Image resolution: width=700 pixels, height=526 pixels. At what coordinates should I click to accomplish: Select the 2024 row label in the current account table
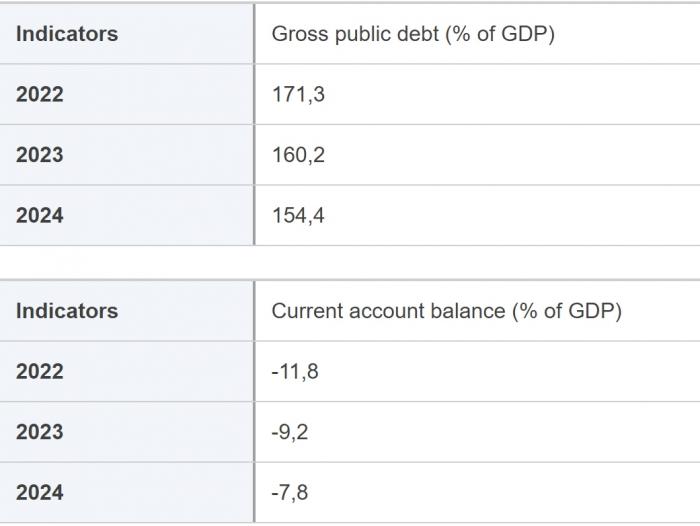40,493
